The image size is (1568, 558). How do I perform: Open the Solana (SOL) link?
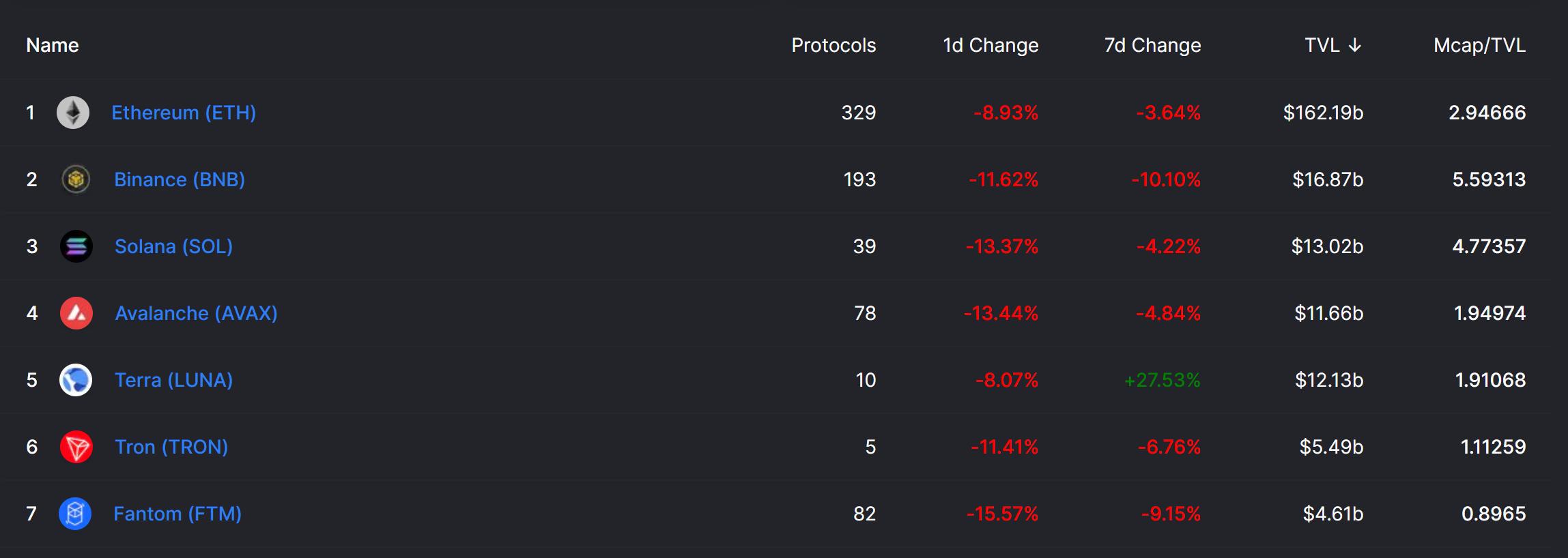click(x=173, y=246)
